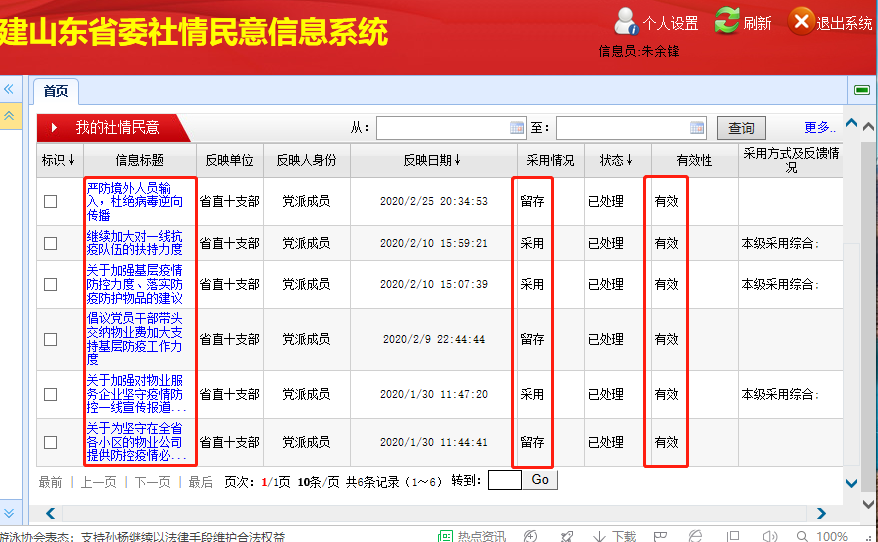The width and height of the screenshot is (878, 542).
Task: Sort by 状态 column header
Action: click(616, 160)
